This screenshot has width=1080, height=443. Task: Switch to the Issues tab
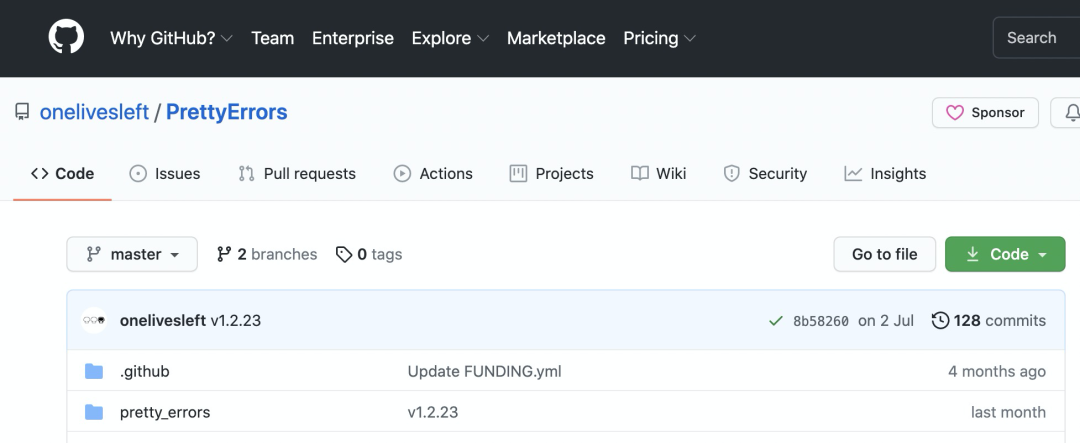165,174
